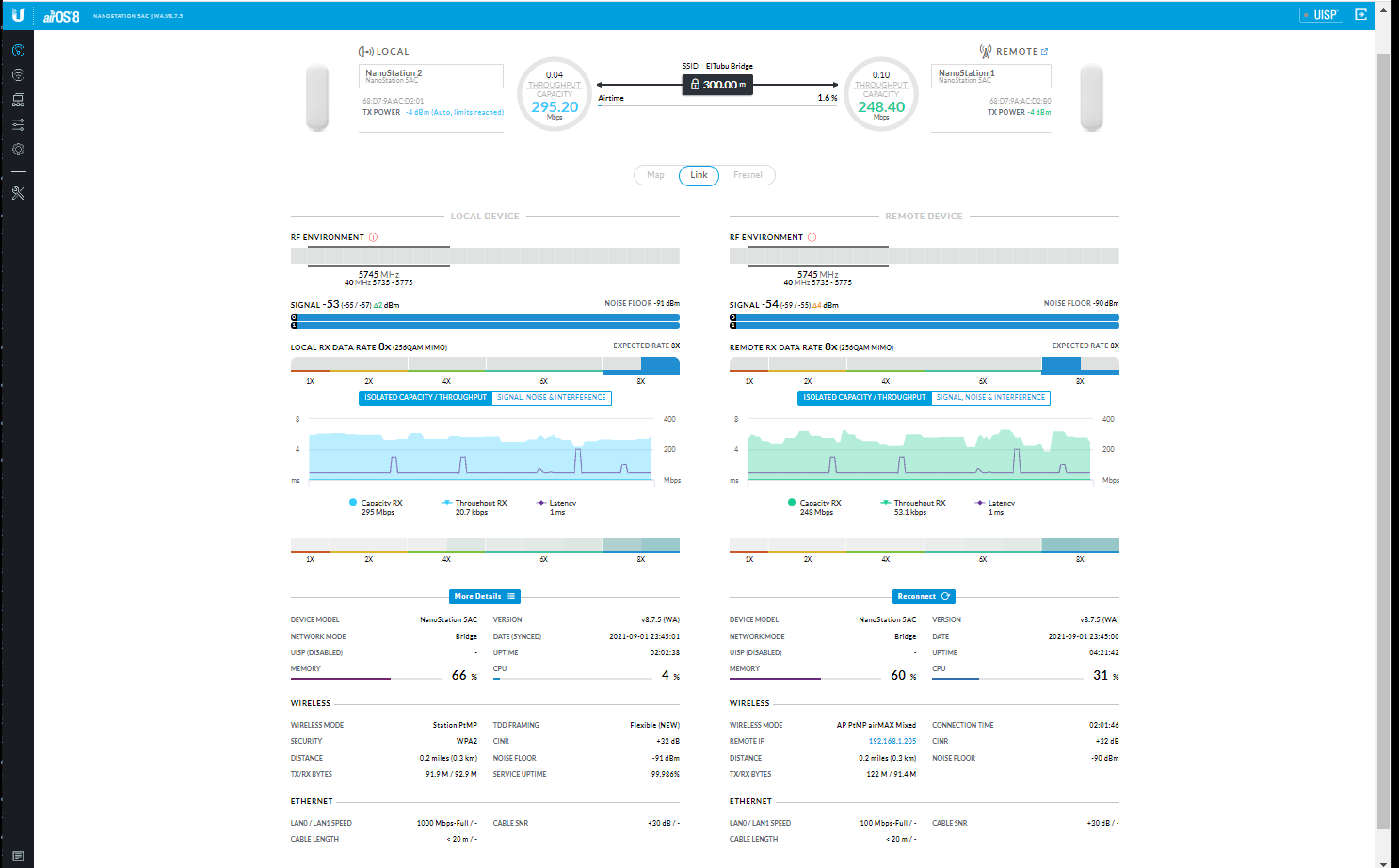Open the System gear icon in sidebar
Viewport: 1399px width, 868px height.
pos(18,150)
